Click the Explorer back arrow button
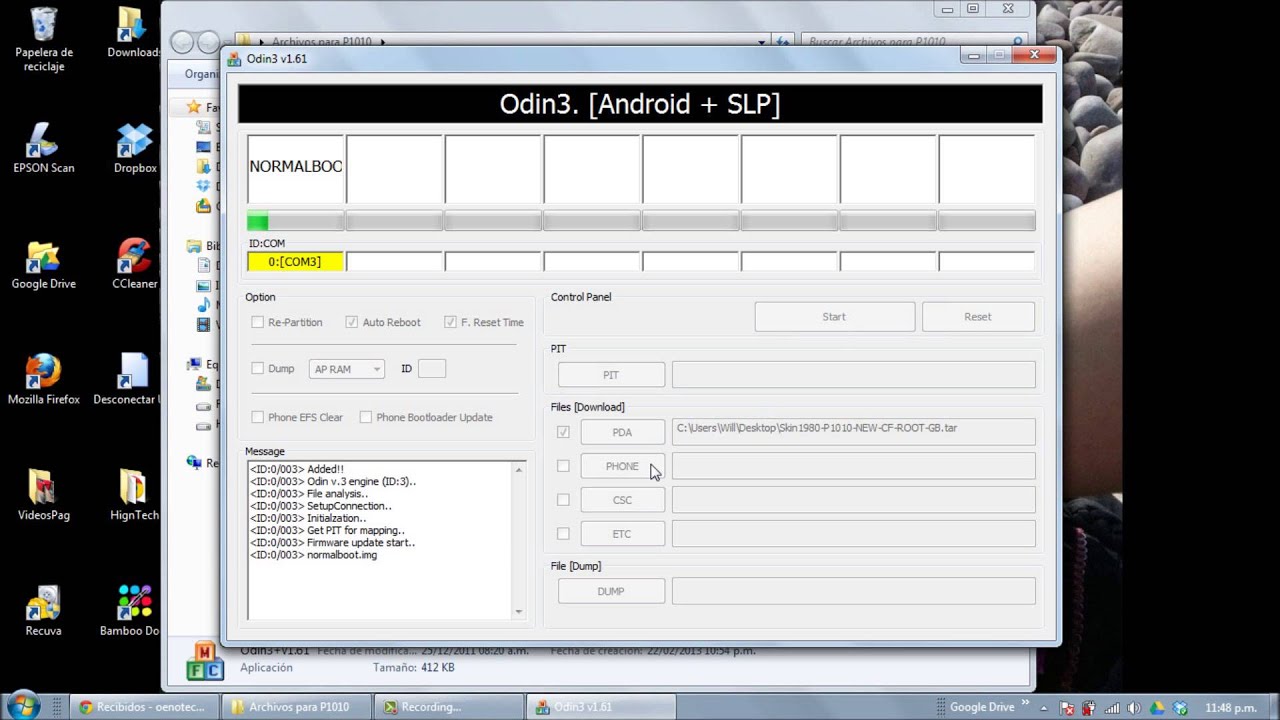The height and width of the screenshot is (720, 1280). [x=182, y=42]
